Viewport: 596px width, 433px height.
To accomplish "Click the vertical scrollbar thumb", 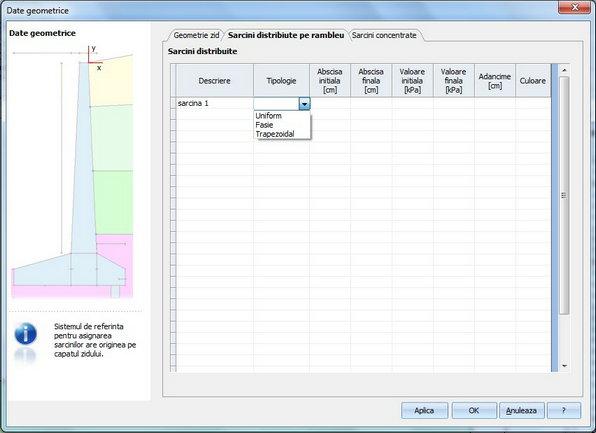I will (564, 195).
